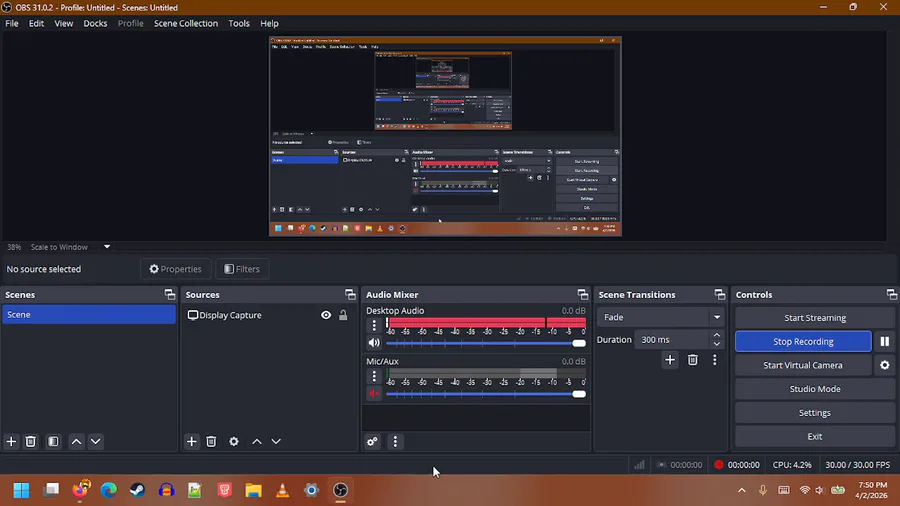Open Settings from Controls panel

(x=815, y=412)
